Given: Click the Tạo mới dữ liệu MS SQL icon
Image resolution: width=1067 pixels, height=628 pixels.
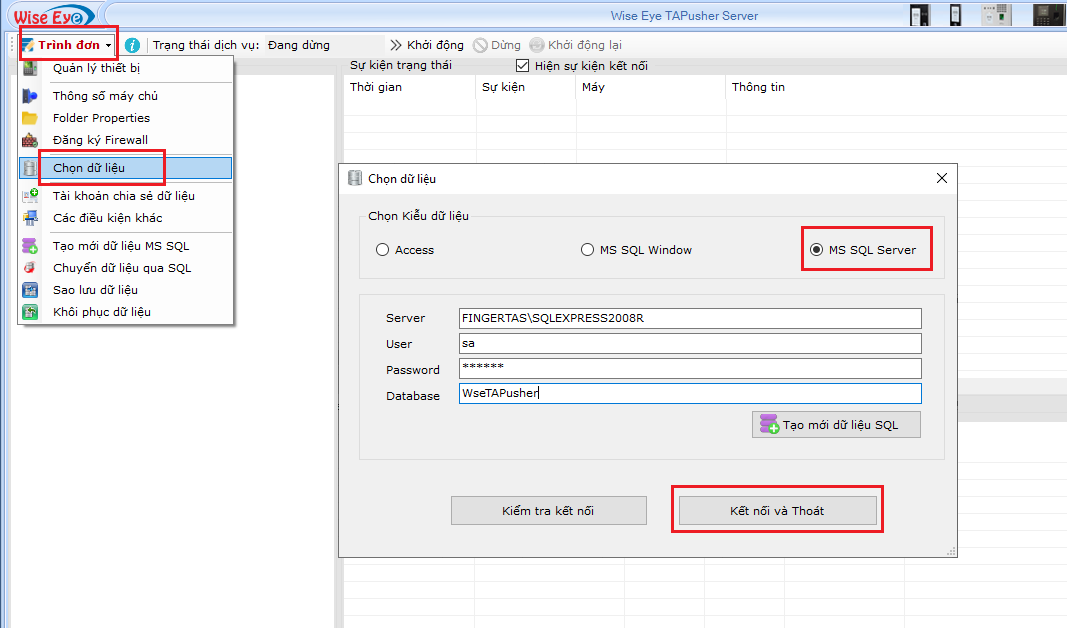Looking at the screenshot, I should [31, 246].
